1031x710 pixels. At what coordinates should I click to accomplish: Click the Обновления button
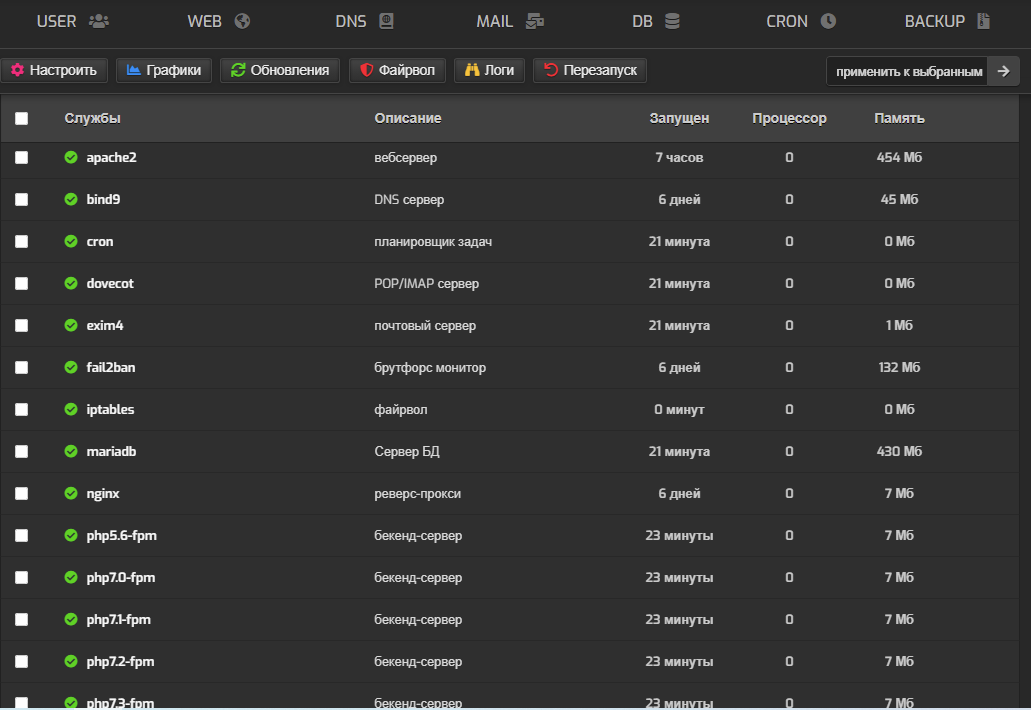(280, 70)
